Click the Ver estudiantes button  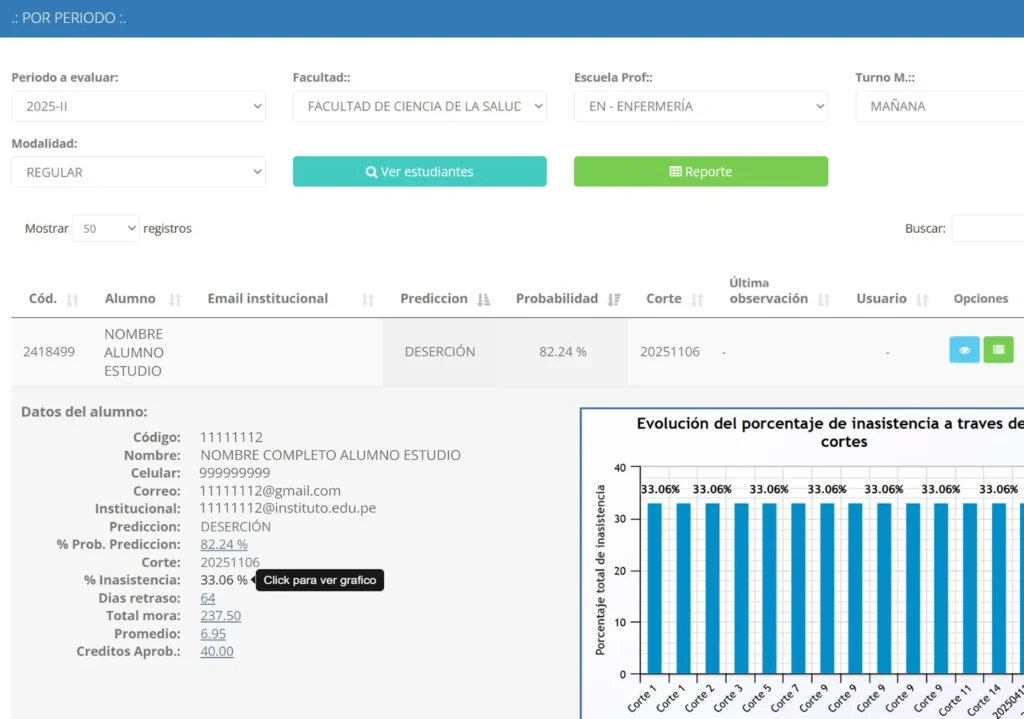click(x=420, y=171)
